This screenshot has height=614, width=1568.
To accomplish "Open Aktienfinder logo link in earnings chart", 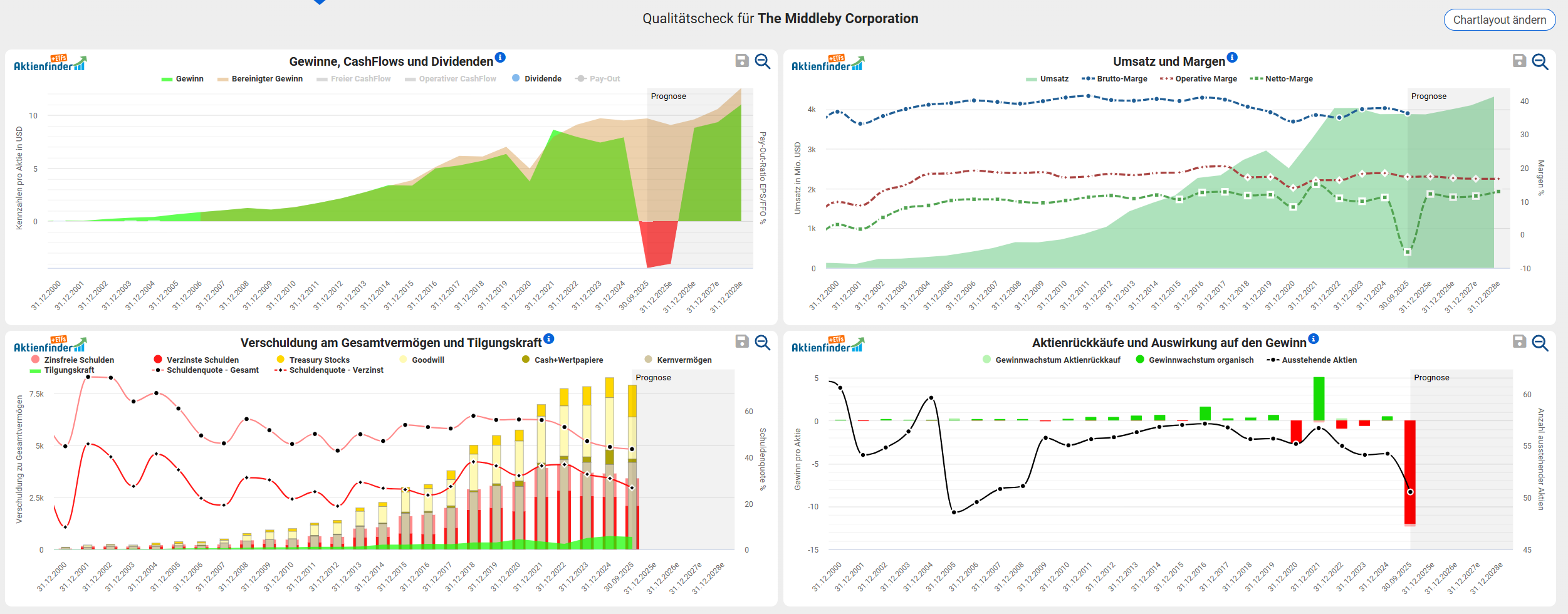I will tap(50, 63).
